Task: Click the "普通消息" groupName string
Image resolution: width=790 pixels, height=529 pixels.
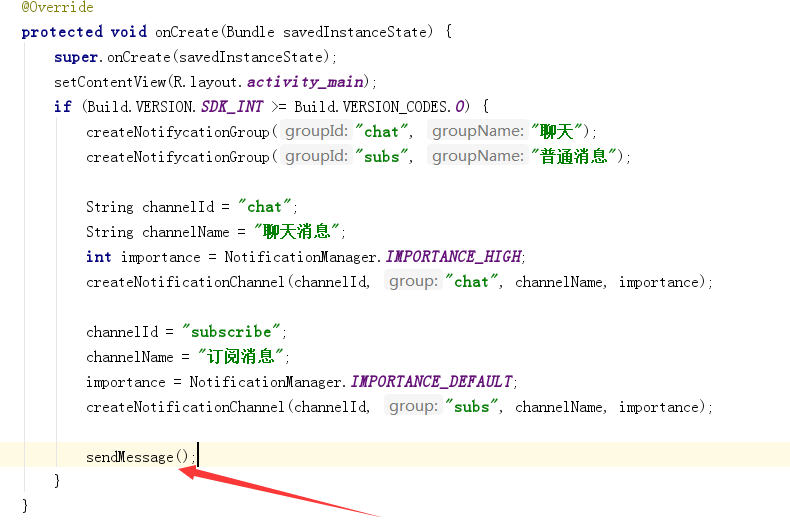Action: 574,157
